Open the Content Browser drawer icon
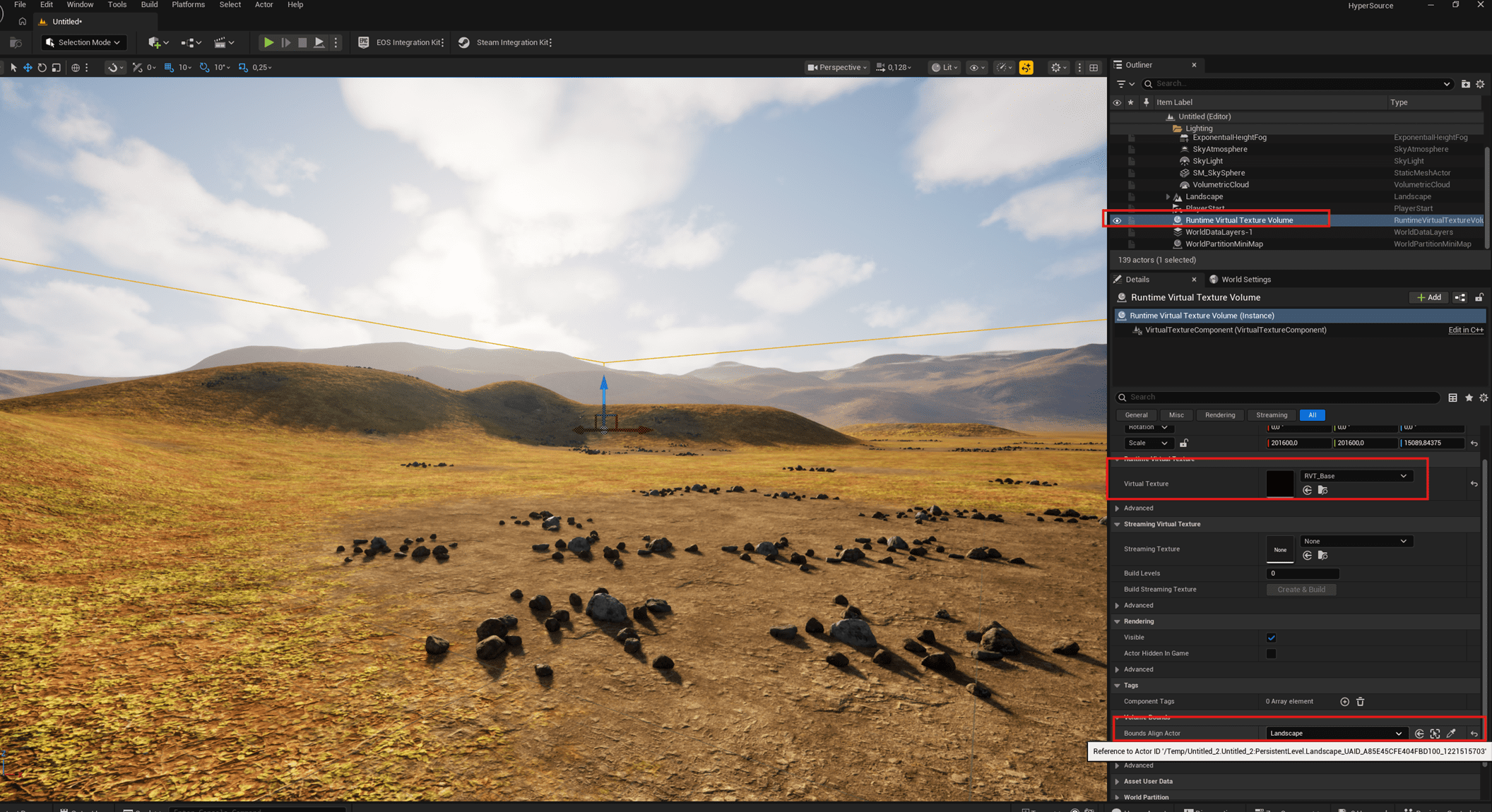The image size is (1492, 812). pyautogui.click(x=15, y=42)
